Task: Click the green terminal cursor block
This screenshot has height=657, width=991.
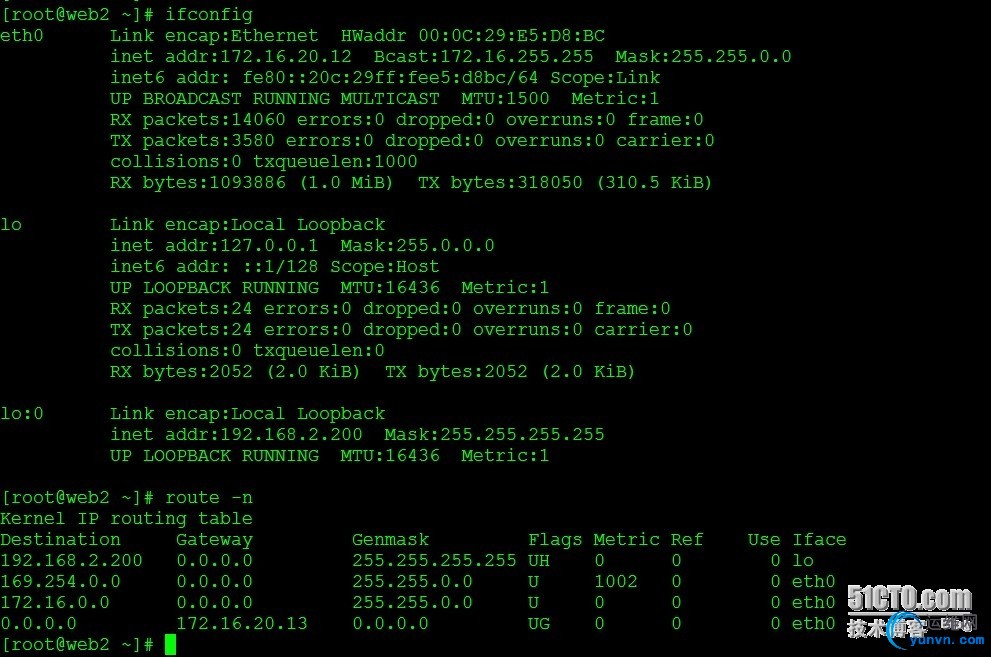Action: 170,644
